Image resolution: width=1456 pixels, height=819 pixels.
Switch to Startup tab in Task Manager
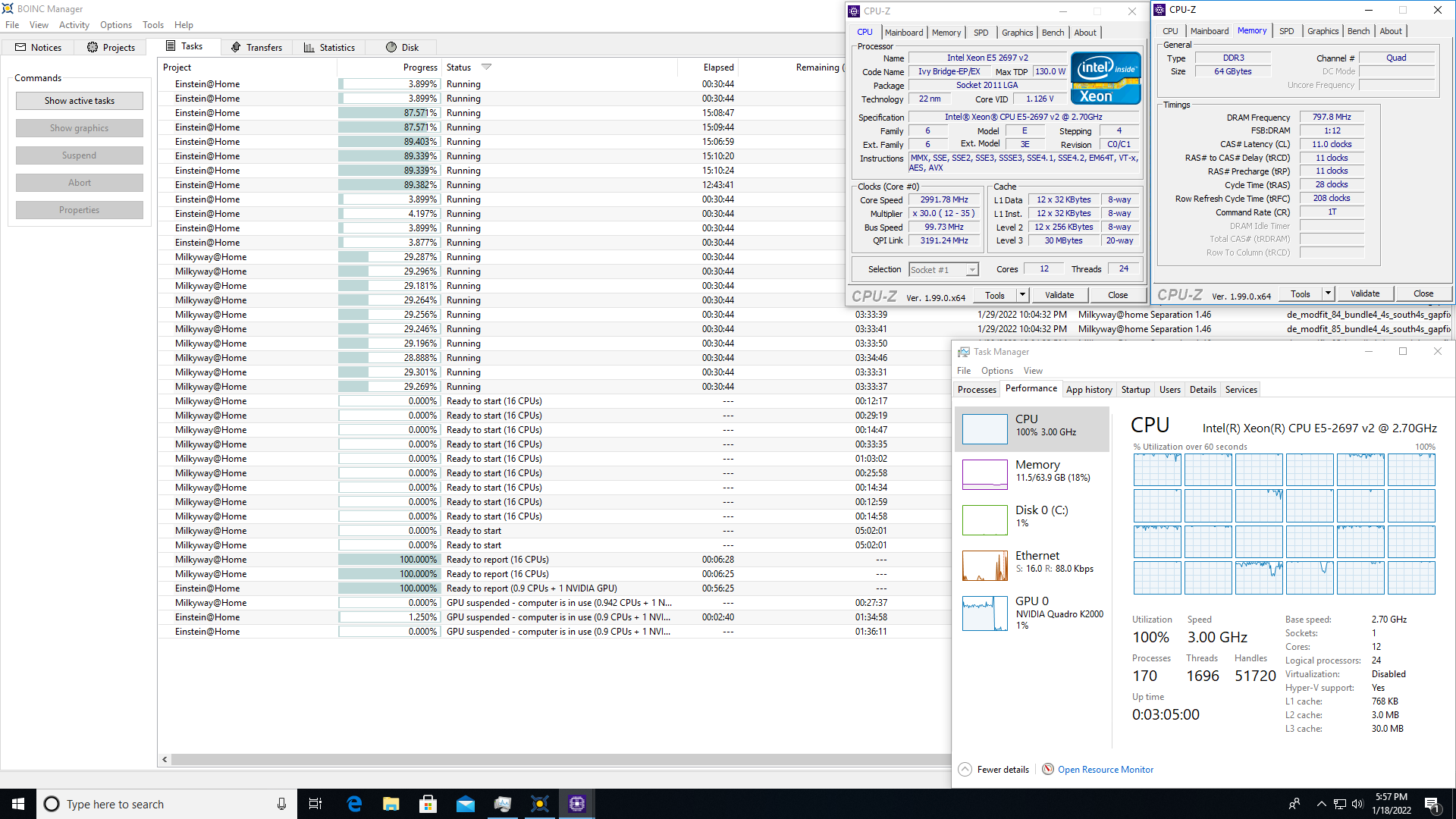pos(1135,390)
